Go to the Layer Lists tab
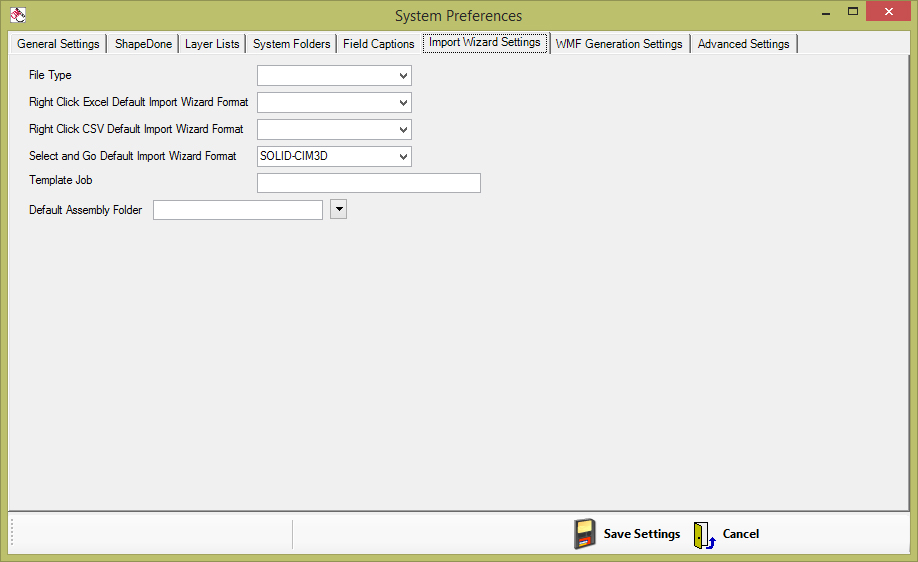 pyautogui.click(x=212, y=44)
